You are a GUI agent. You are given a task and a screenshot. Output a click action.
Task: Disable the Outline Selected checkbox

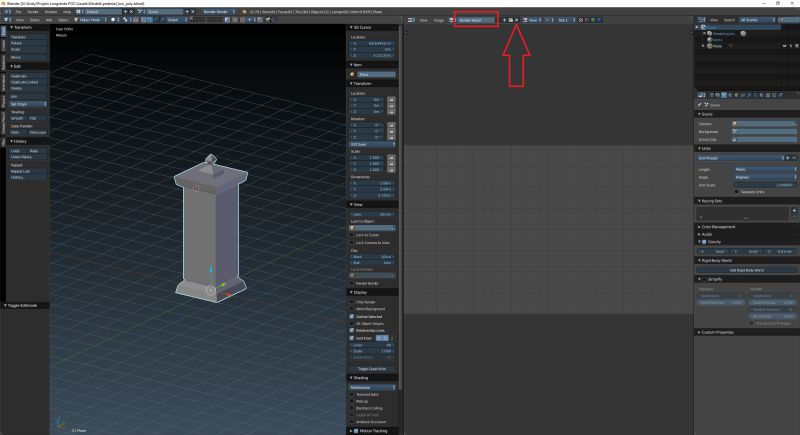click(x=352, y=316)
